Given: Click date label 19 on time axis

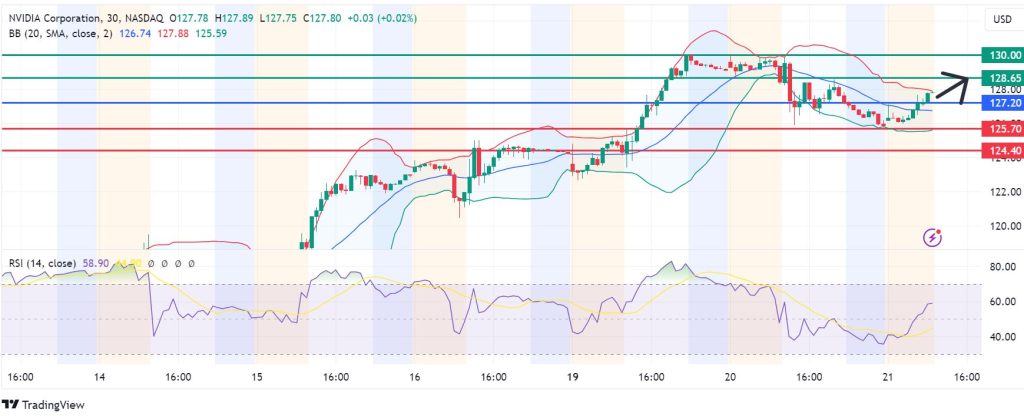Looking at the screenshot, I should tap(573, 377).
